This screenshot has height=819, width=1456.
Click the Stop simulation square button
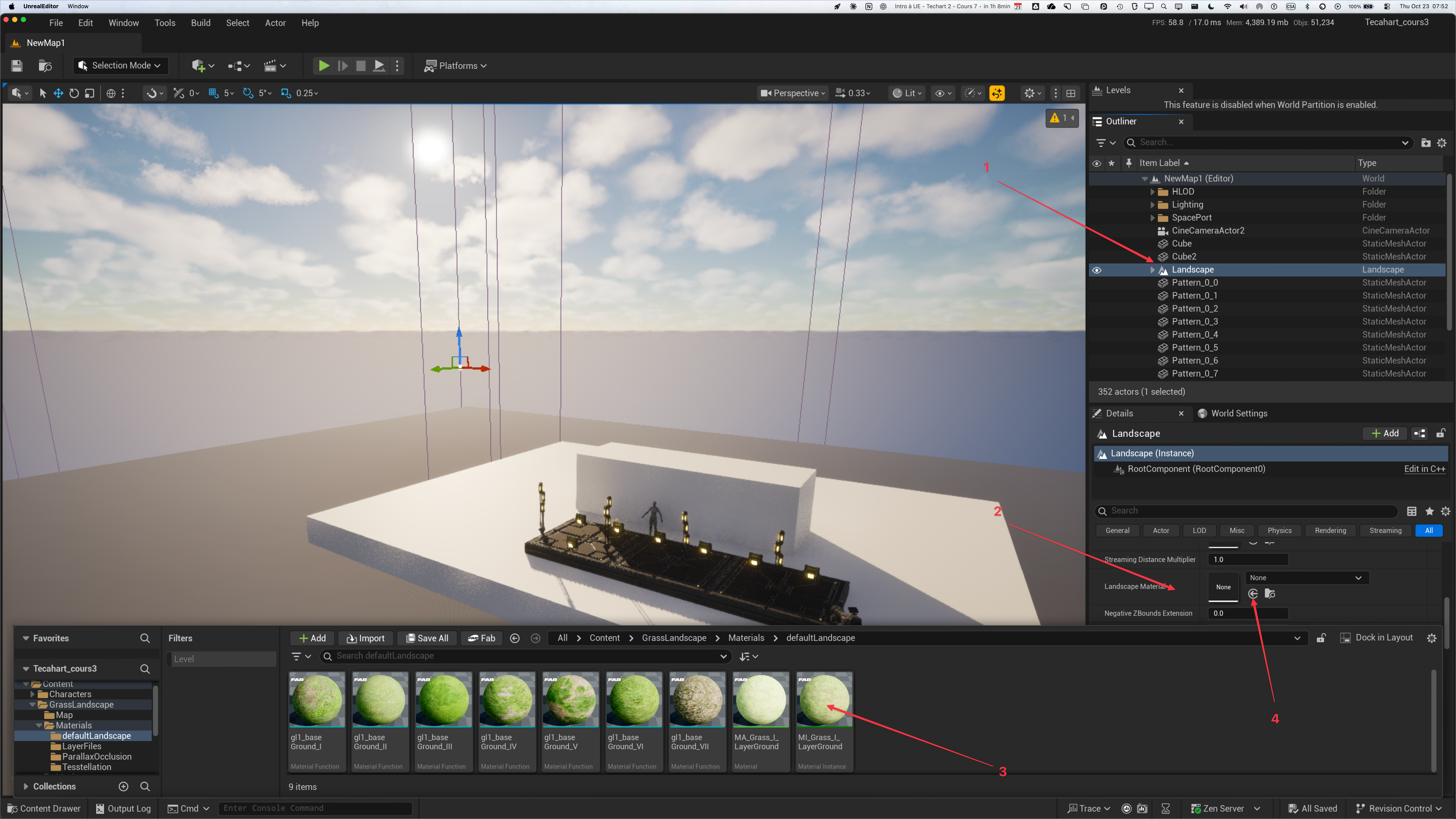click(x=361, y=66)
